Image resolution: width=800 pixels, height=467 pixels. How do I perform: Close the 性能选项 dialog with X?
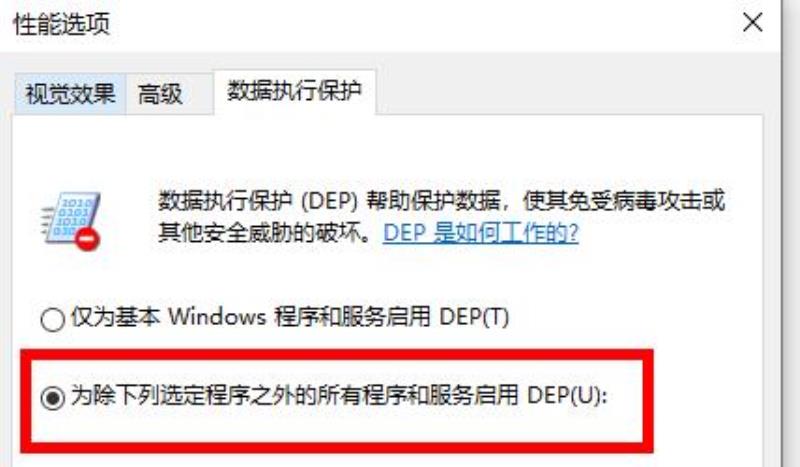point(753,22)
